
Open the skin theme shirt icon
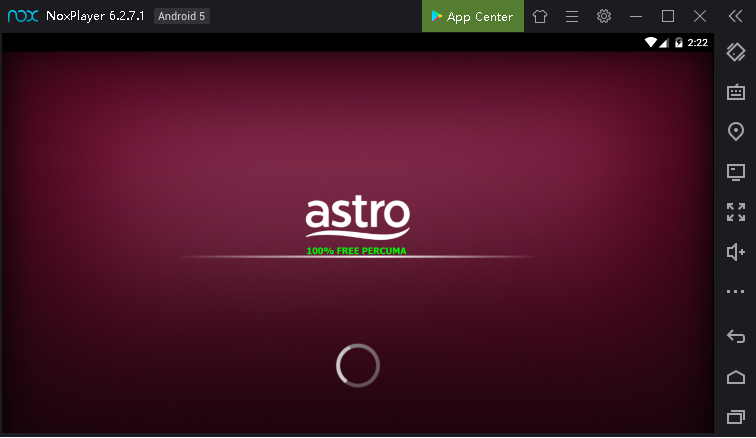click(x=540, y=16)
